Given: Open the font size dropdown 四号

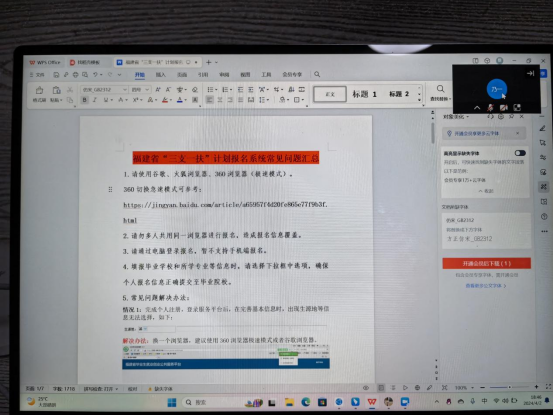Looking at the screenshot, I should click(x=140, y=90).
